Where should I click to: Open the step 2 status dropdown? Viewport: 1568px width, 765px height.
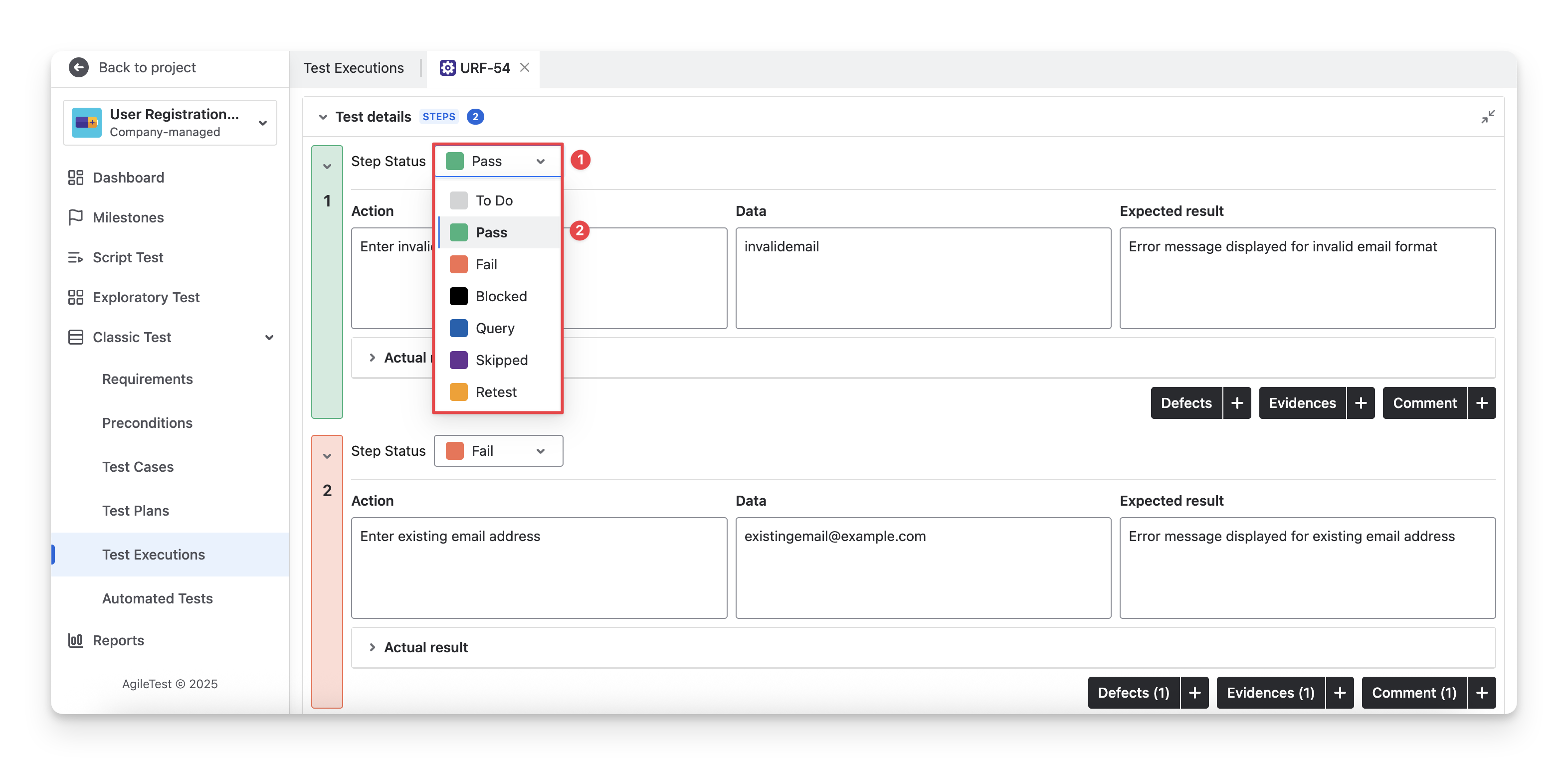click(x=498, y=451)
